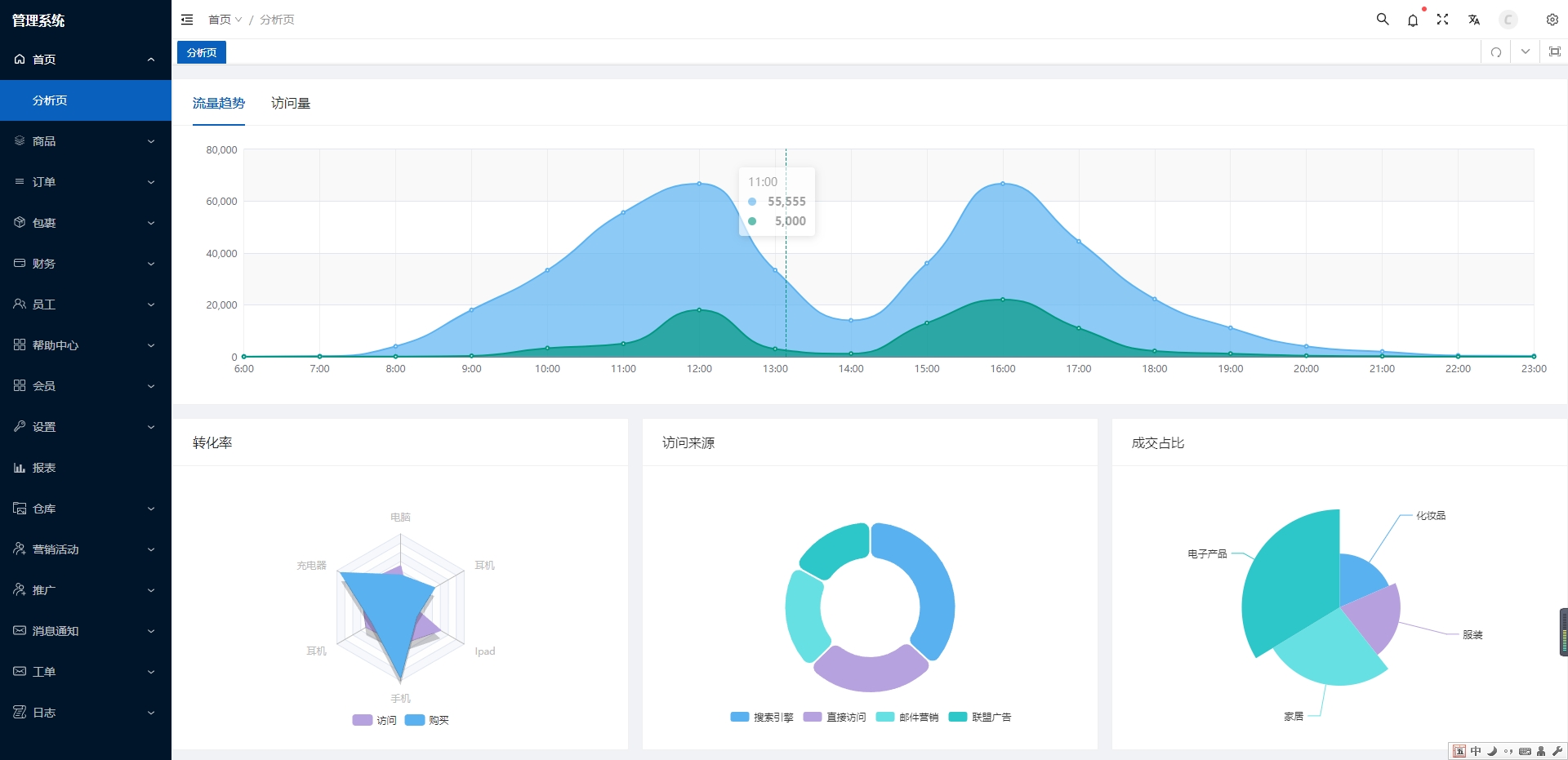Switch to the 流量趋势 tab
The height and width of the screenshot is (760, 1568).
click(219, 104)
